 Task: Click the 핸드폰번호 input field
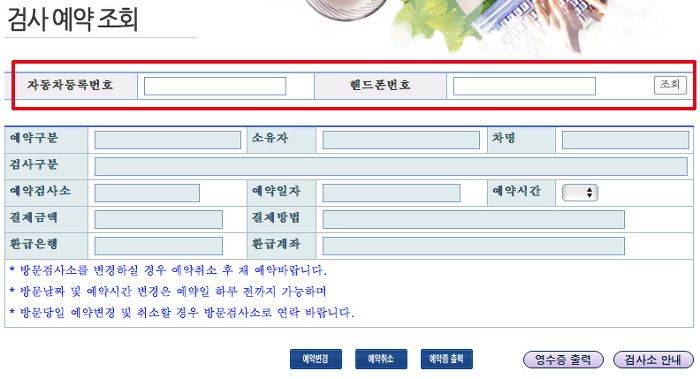(524, 86)
